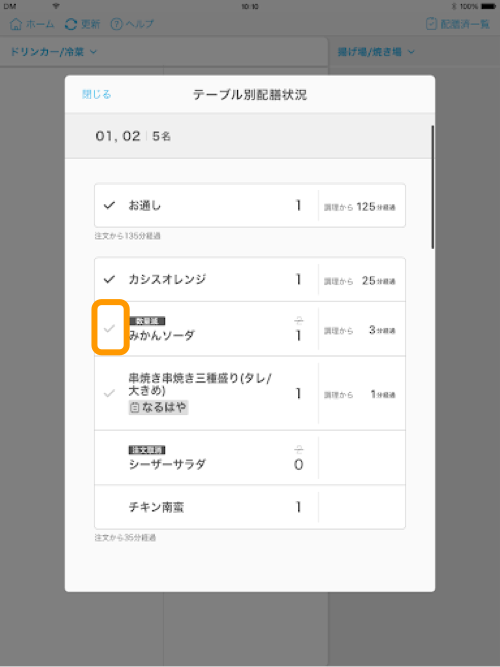500x667 pixels.
Task: Toggle the みかんソーダ served checkmark
Action: [x=110, y=328]
